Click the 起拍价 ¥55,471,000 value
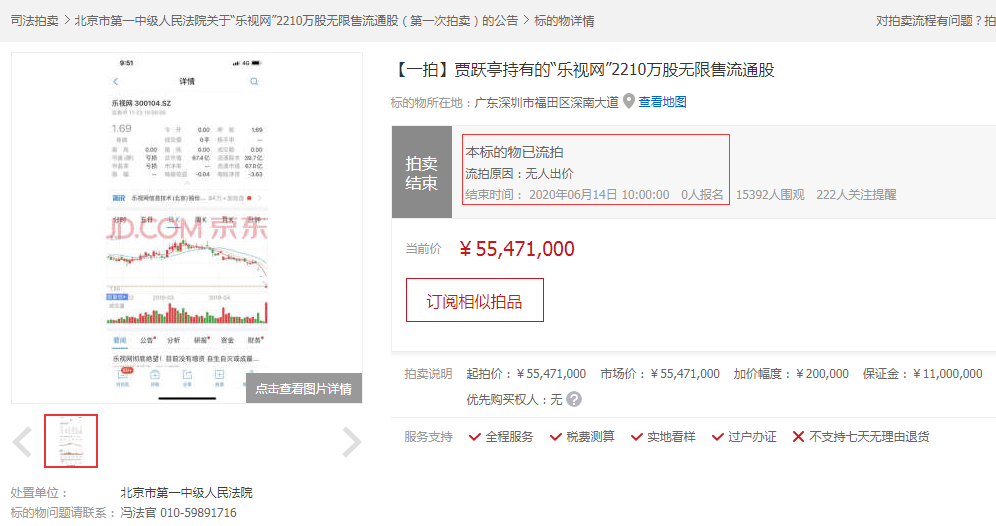This screenshot has width=996, height=526. (551, 374)
